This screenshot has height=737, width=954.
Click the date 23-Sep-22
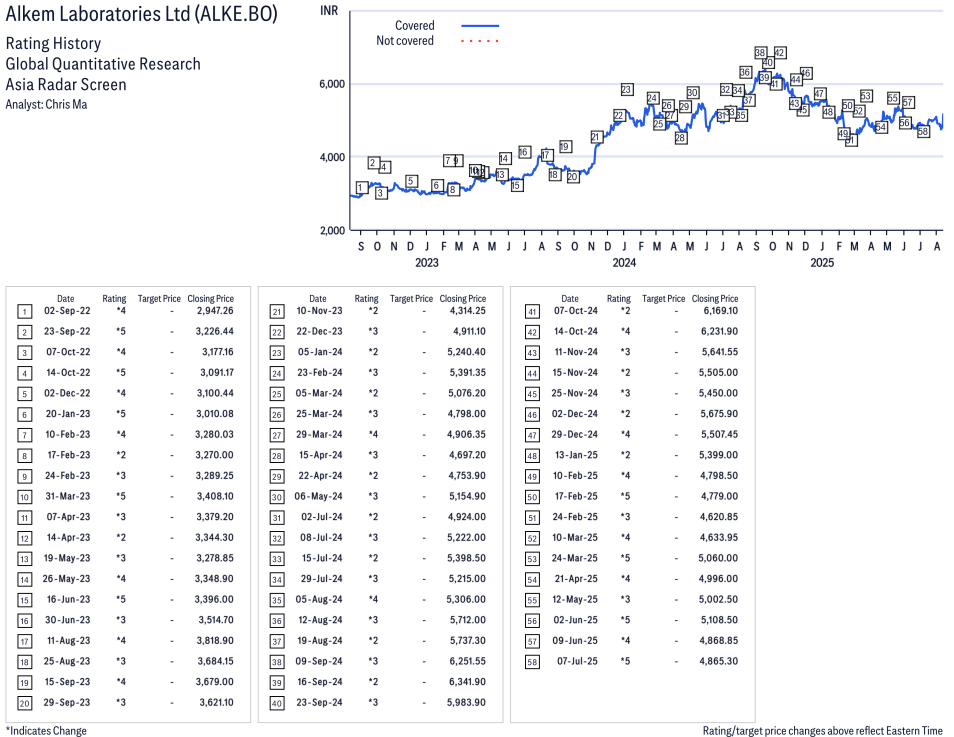click(x=67, y=332)
